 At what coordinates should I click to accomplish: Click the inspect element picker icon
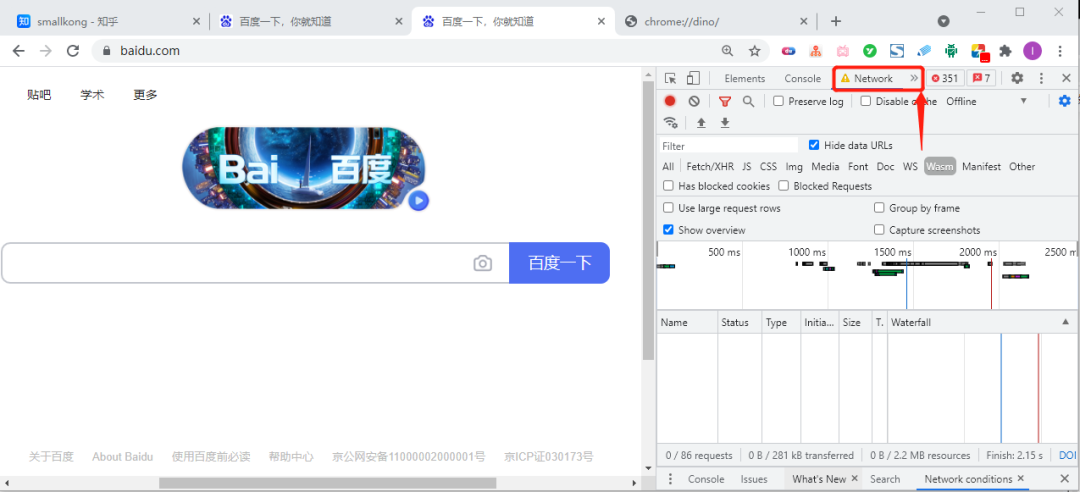pos(671,79)
